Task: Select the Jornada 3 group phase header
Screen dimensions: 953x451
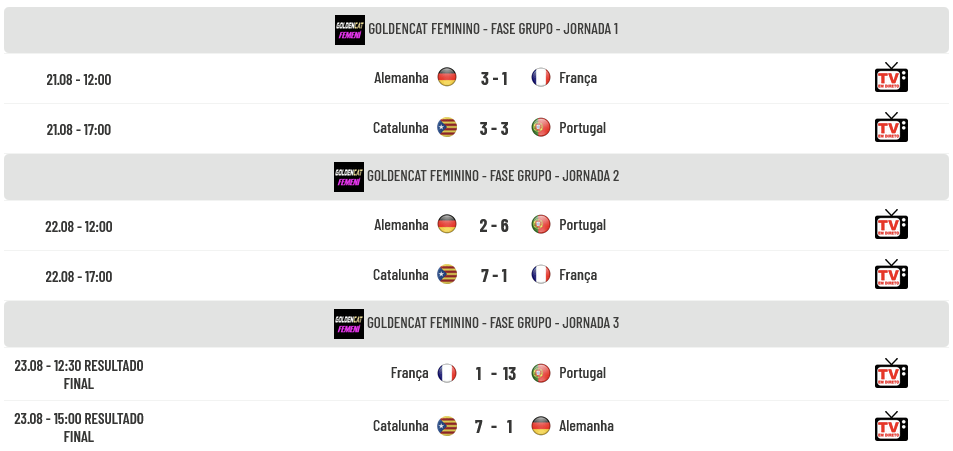Action: (x=476, y=324)
